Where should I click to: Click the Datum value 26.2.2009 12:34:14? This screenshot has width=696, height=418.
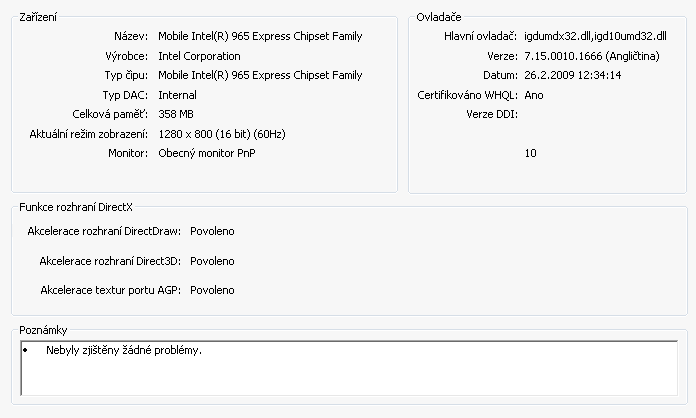(573, 75)
